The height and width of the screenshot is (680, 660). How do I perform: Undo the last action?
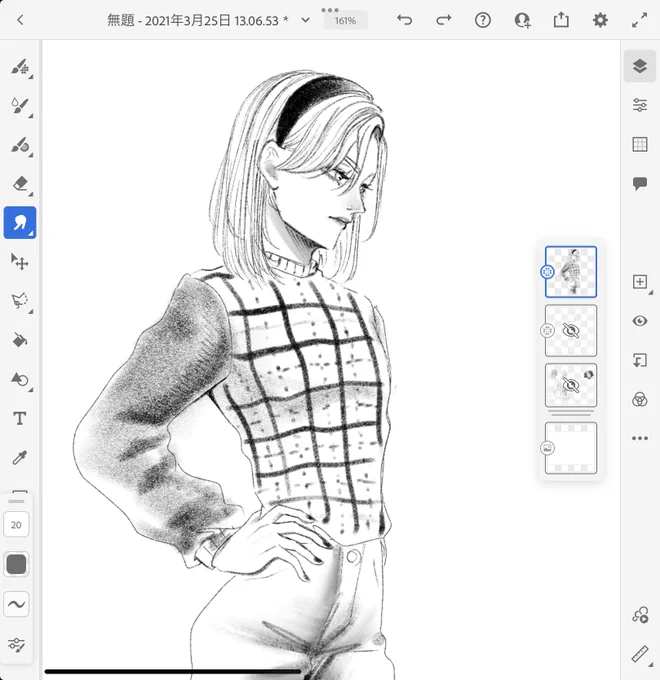pos(405,20)
